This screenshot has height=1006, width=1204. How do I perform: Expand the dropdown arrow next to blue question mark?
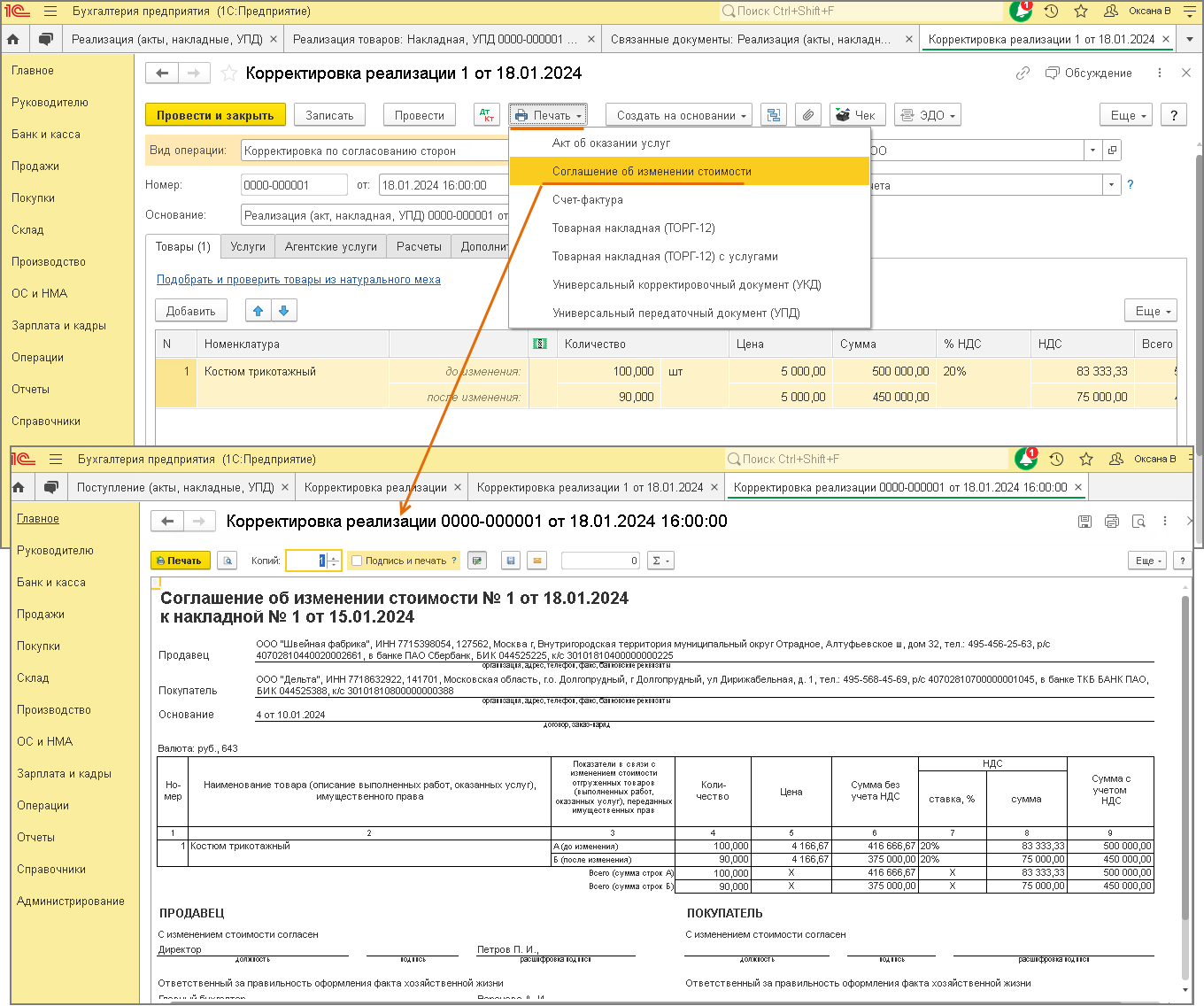[x=1112, y=185]
